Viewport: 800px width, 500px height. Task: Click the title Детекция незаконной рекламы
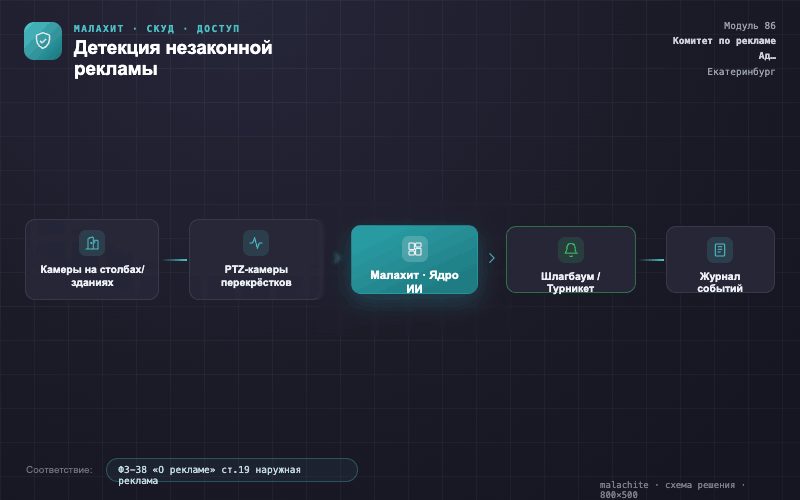coord(173,58)
